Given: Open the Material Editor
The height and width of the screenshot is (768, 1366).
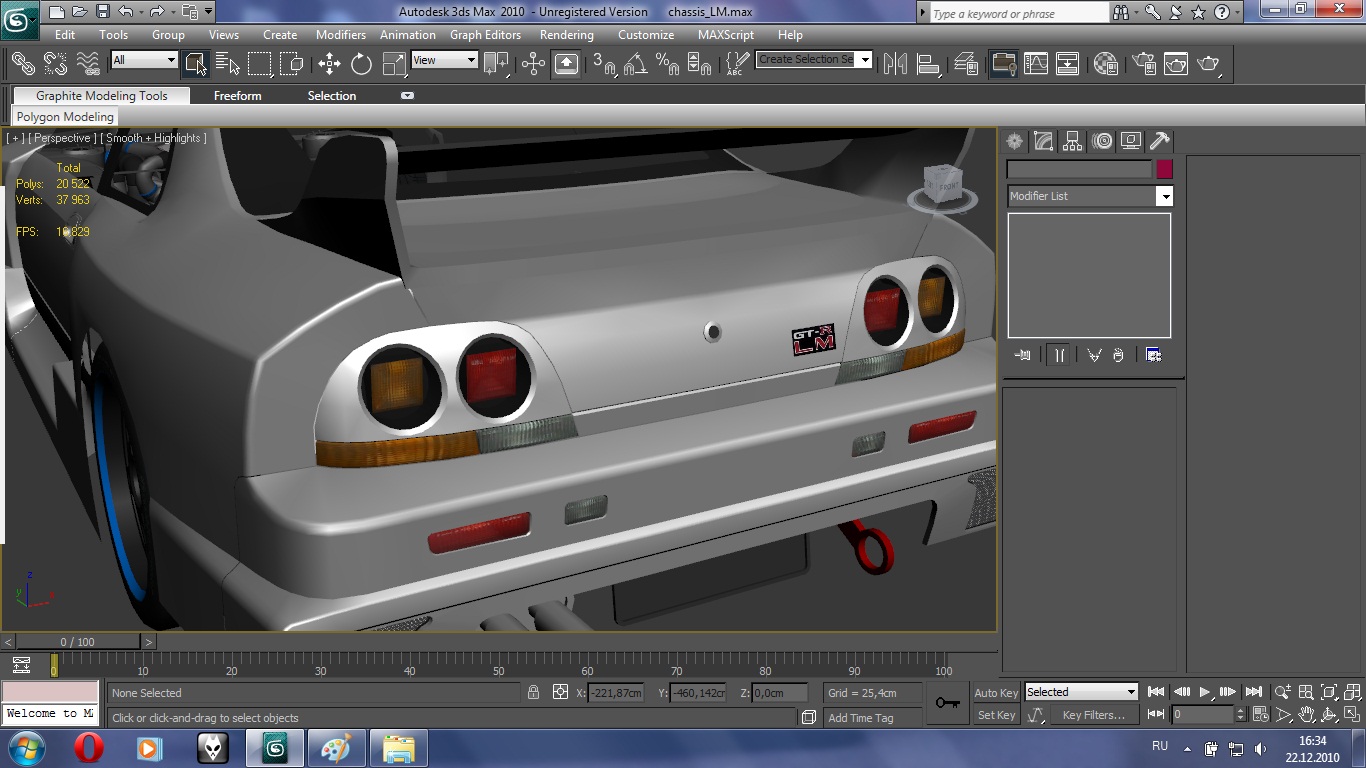Looking at the screenshot, I should (x=1105, y=64).
